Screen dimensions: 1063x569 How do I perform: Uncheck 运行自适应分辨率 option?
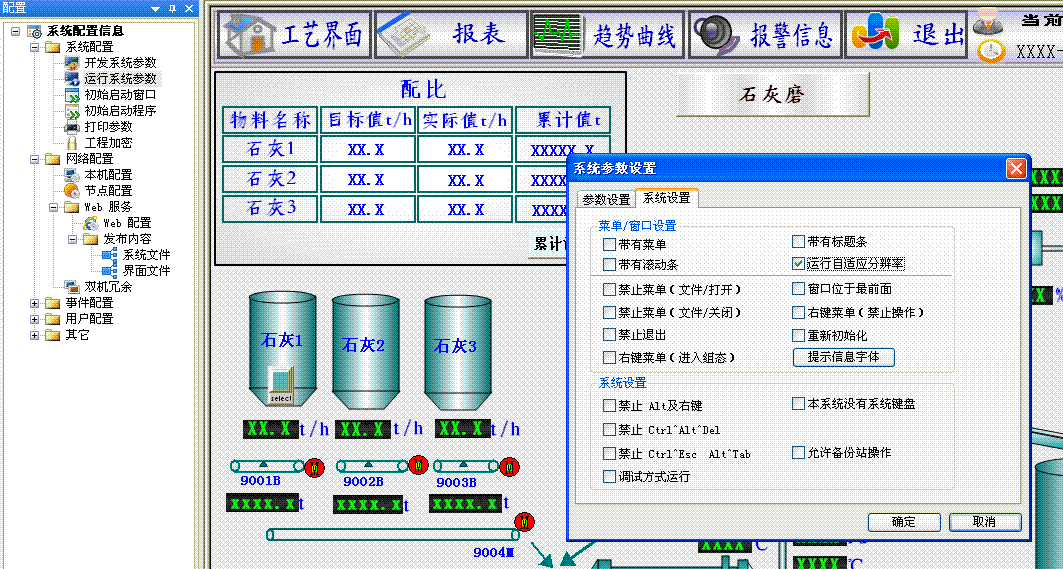point(798,264)
